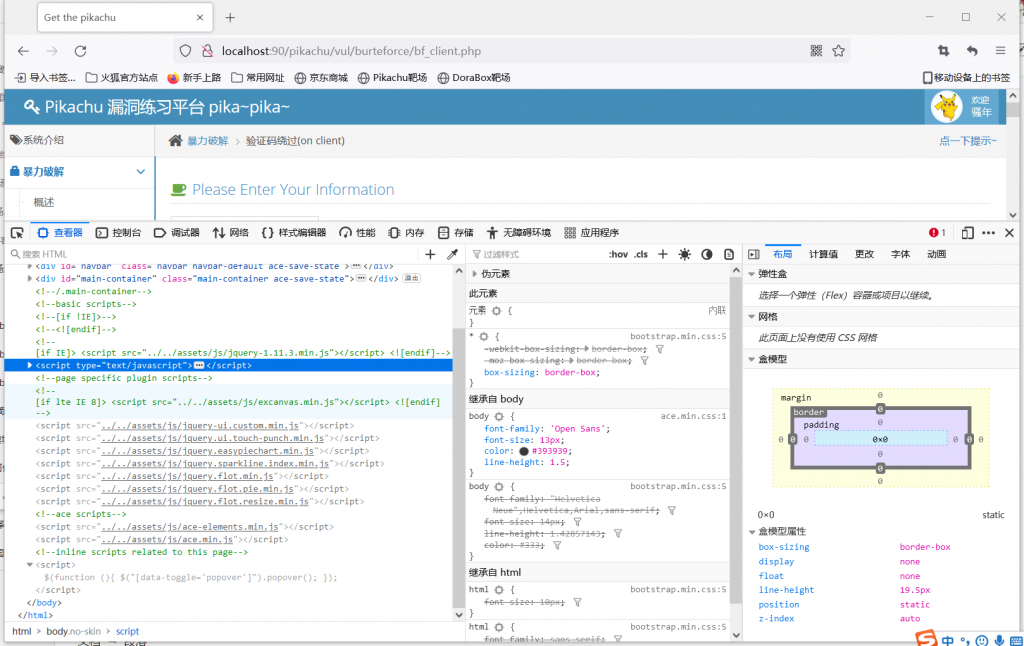Image resolution: width=1024 pixels, height=646 pixels.
Task: Click the QR code icon in address bar
Action: (x=816, y=51)
